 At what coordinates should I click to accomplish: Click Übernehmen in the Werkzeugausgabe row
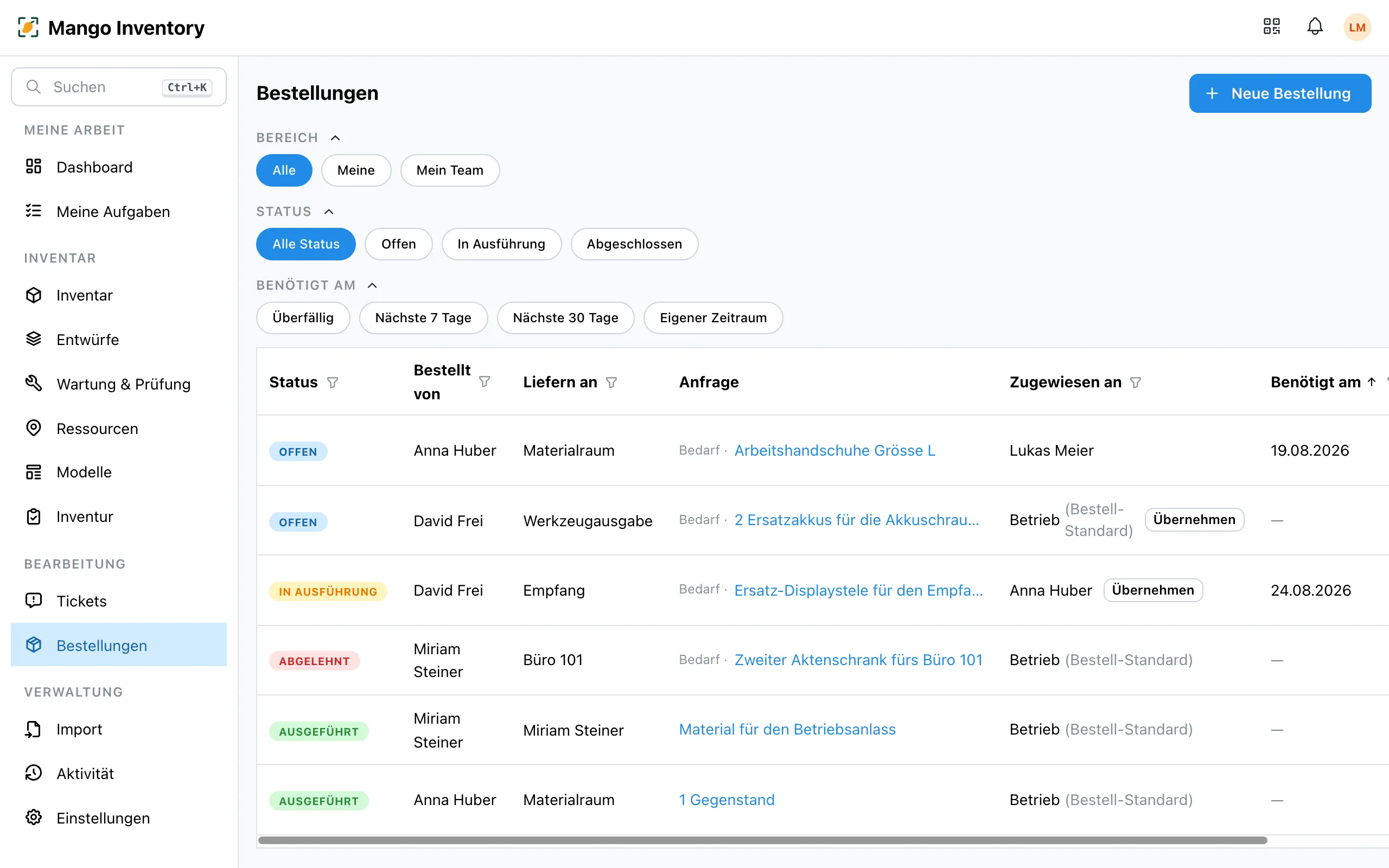pos(1194,520)
